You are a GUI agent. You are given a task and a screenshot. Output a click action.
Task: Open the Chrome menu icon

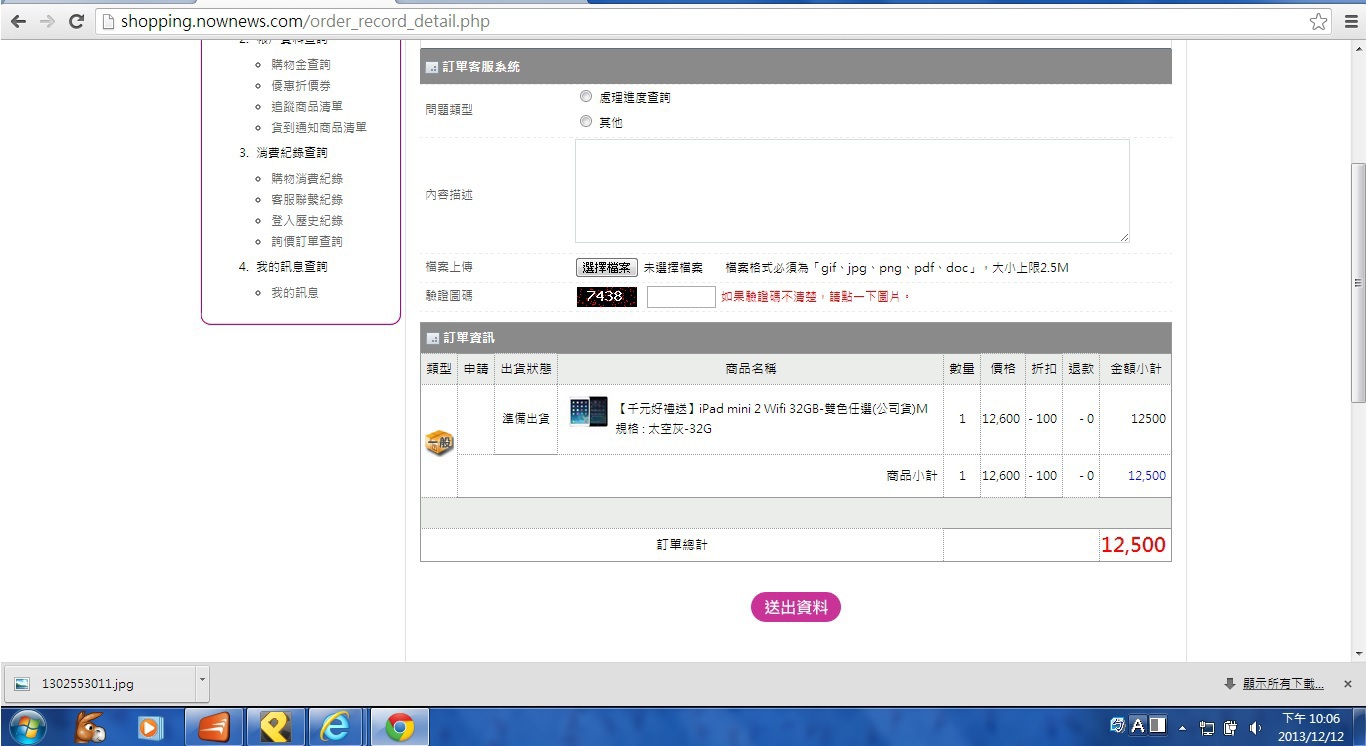coord(1349,21)
